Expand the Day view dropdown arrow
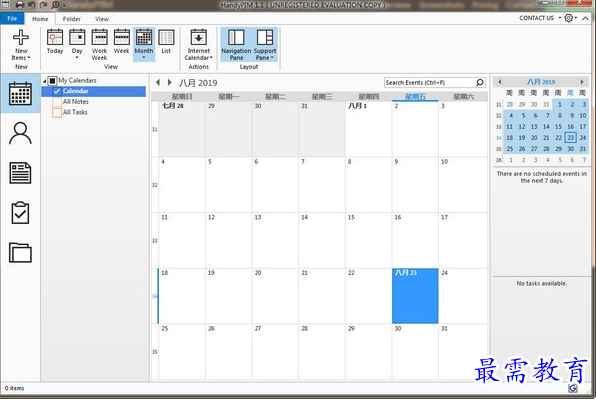Screen dimensions: 596x402 (x=77, y=58)
